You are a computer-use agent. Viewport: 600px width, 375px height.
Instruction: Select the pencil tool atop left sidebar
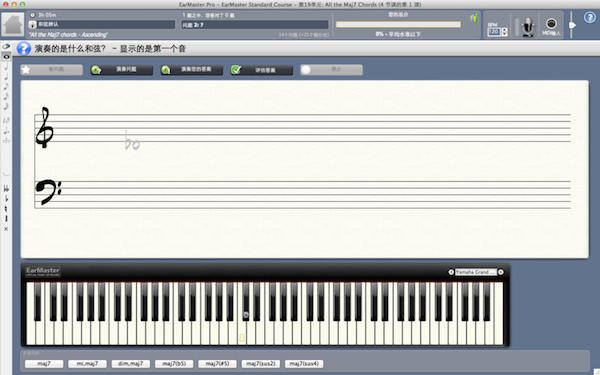tap(6, 46)
